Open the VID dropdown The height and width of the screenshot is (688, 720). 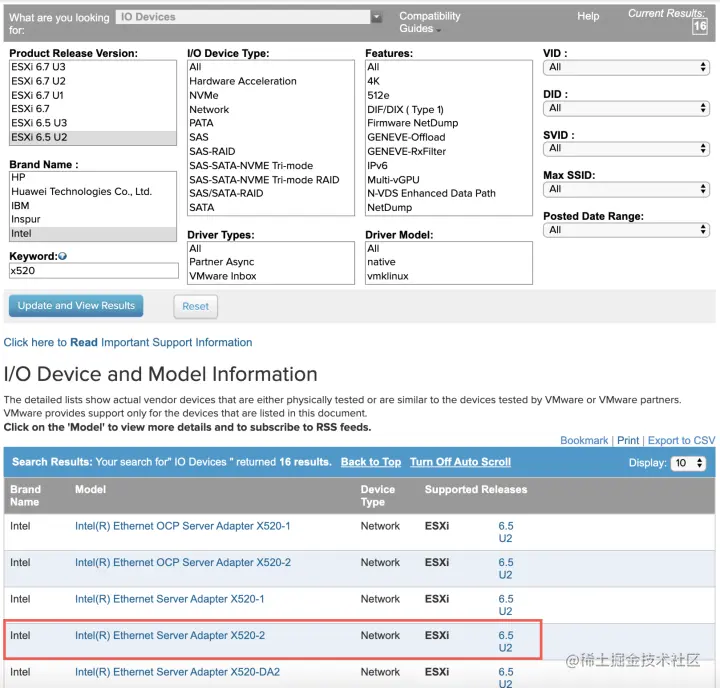626,68
